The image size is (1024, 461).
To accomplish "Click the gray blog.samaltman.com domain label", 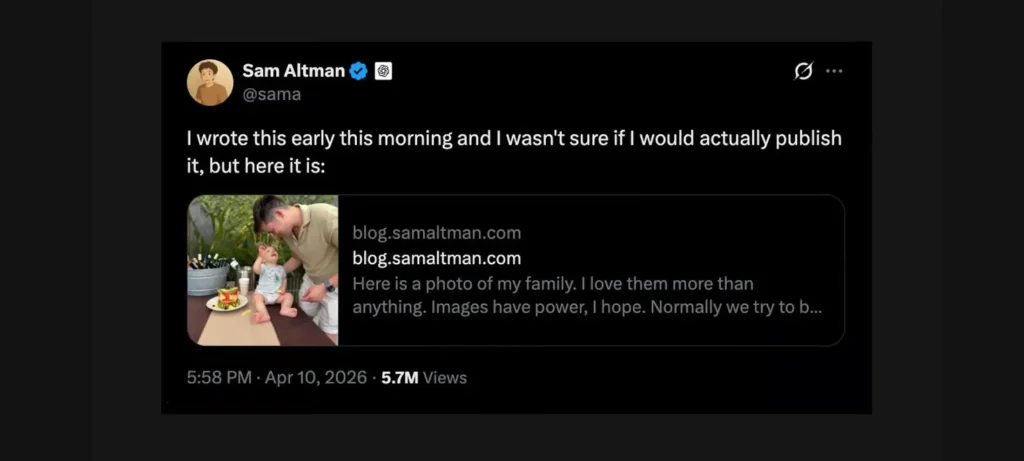I will pos(436,233).
